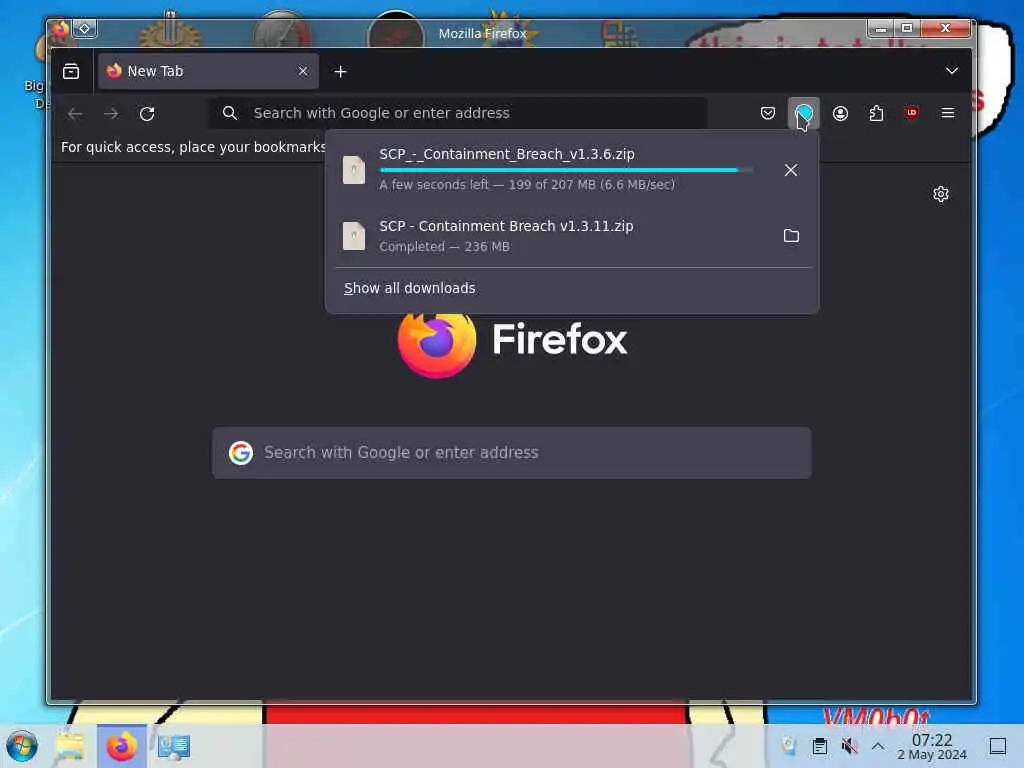Click the Firefox icon in the title bar
This screenshot has width=1024, height=768.
[61, 28]
